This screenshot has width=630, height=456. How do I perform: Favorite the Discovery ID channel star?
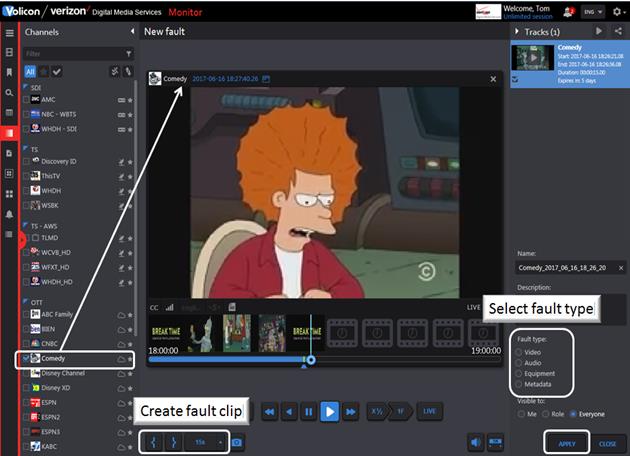(130, 162)
